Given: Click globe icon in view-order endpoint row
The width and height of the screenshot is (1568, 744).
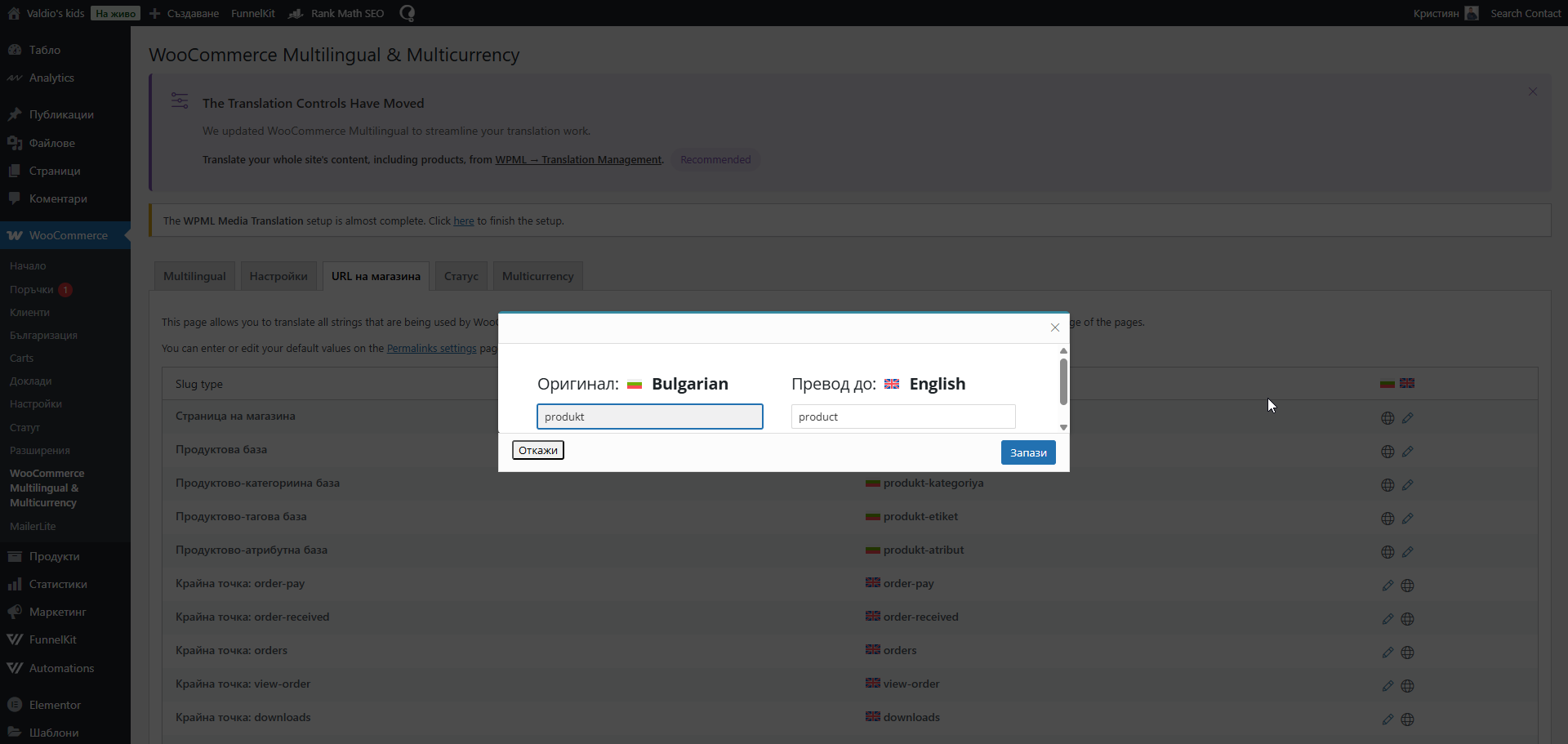Looking at the screenshot, I should [x=1407, y=686].
